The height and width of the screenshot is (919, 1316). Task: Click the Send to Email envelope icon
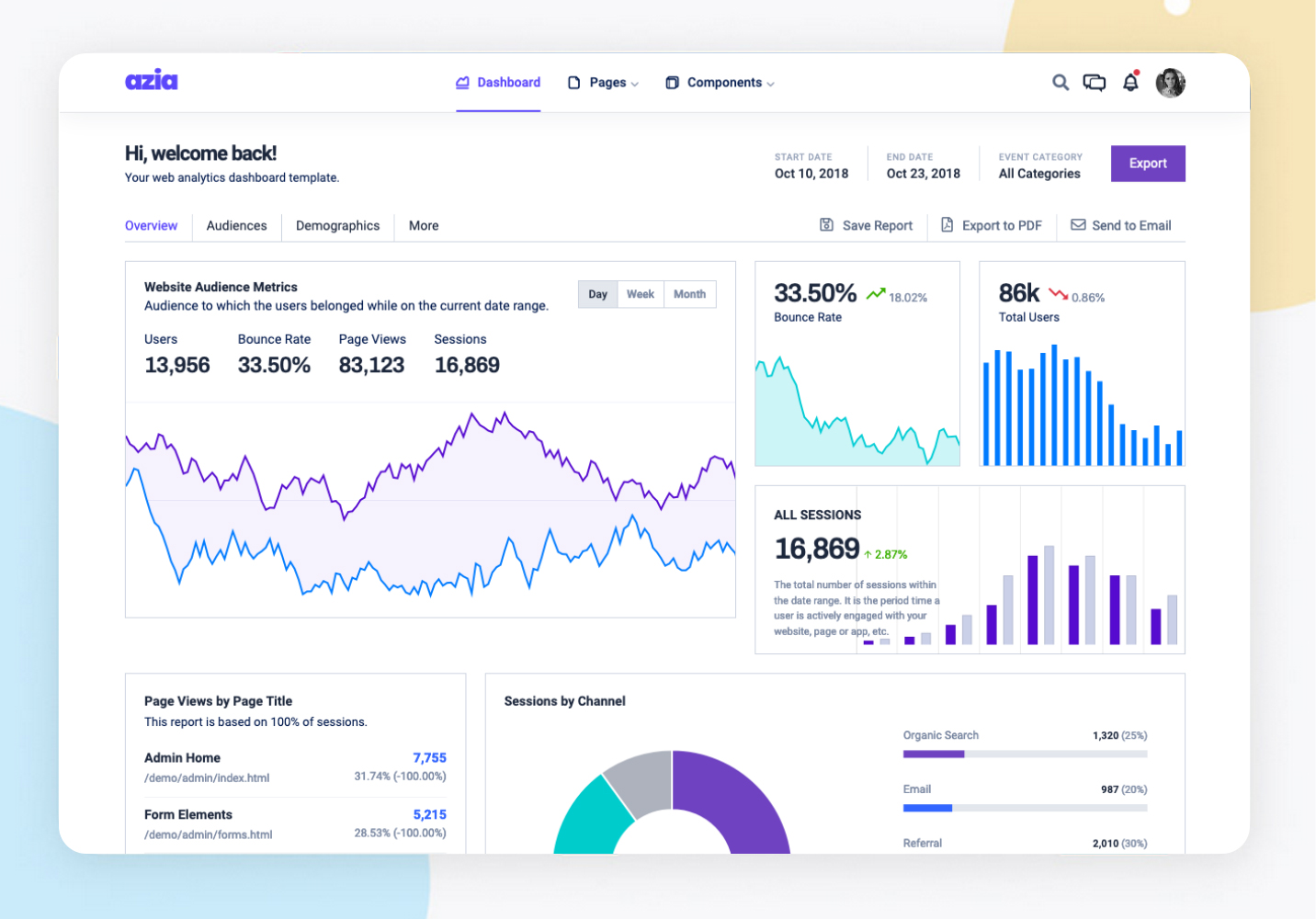coord(1078,225)
